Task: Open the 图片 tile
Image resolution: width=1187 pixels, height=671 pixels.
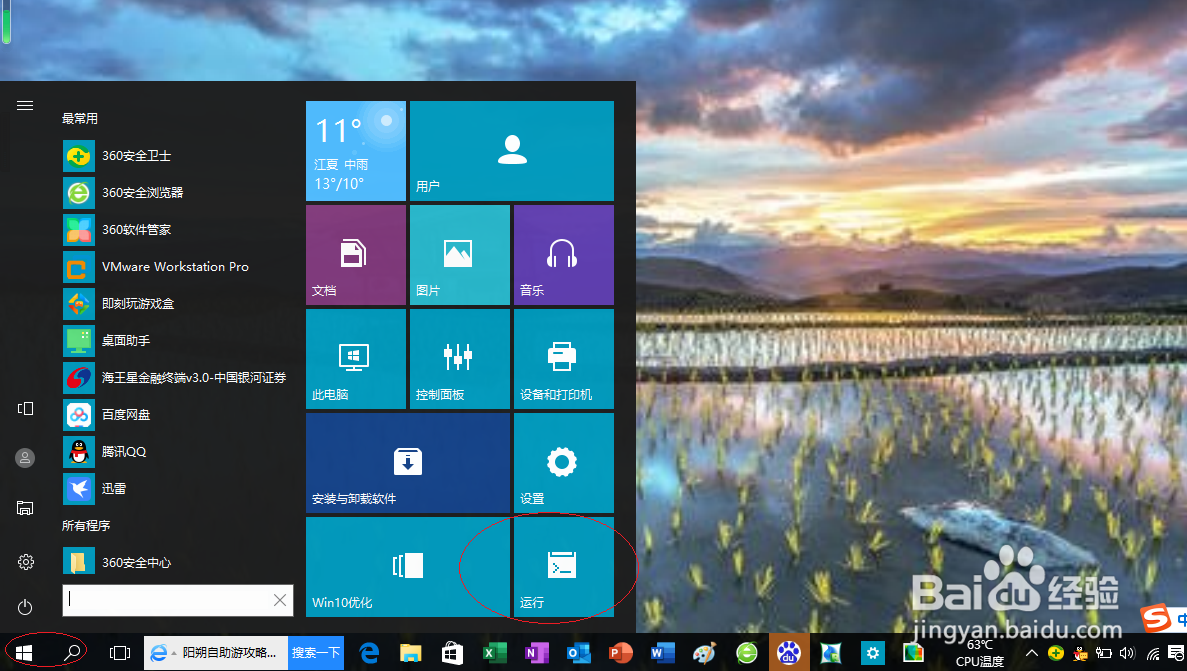Action: [x=460, y=255]
